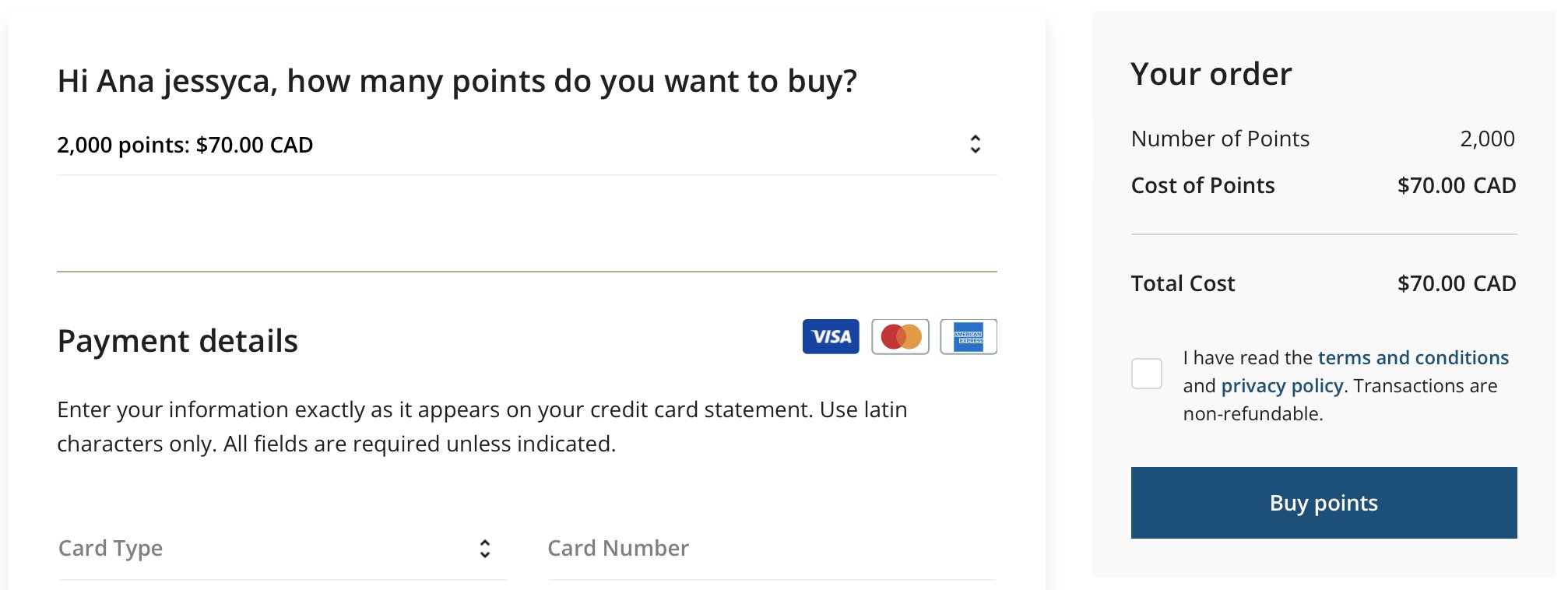The height and width of the screenshot is (590, 1568).
Task: Click the Total Cost $70.00 CAD amount
Action: [1457, 283]
